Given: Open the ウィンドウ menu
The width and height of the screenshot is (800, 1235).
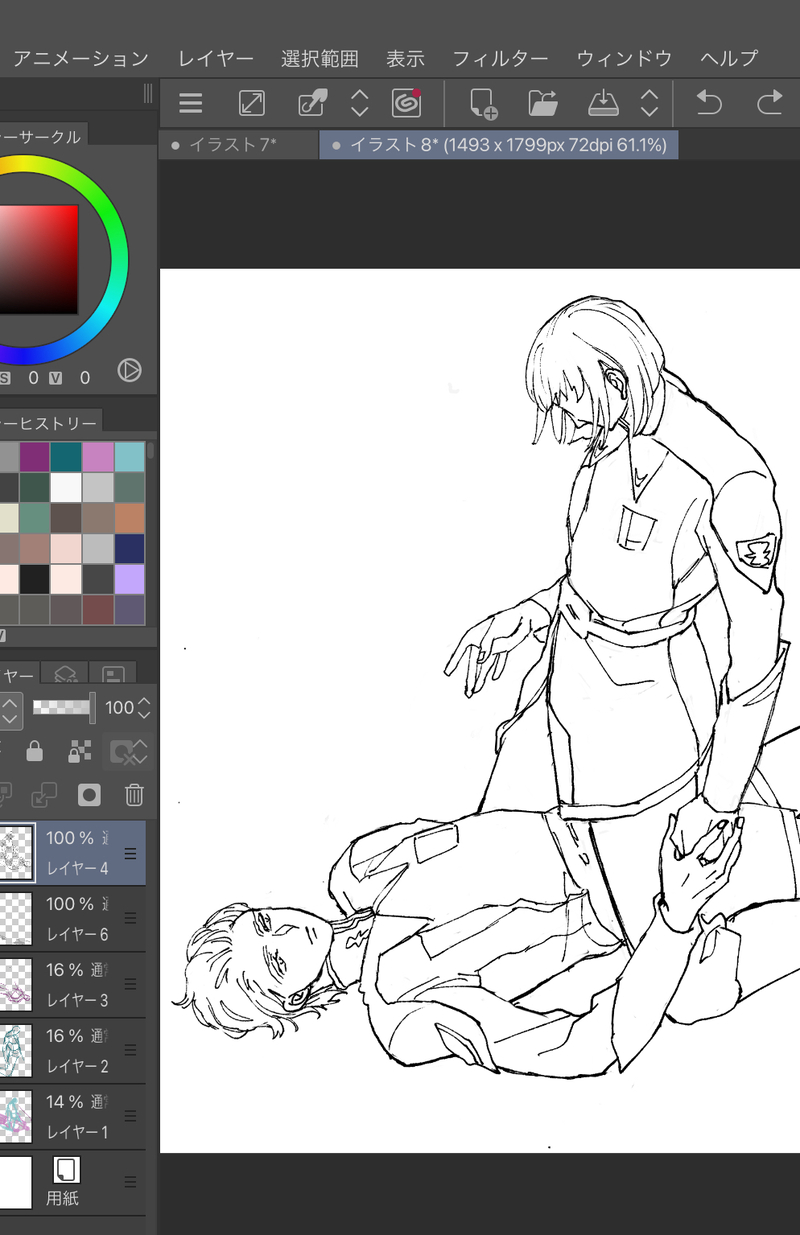Looking at the screenshot, I should (624, 59).
